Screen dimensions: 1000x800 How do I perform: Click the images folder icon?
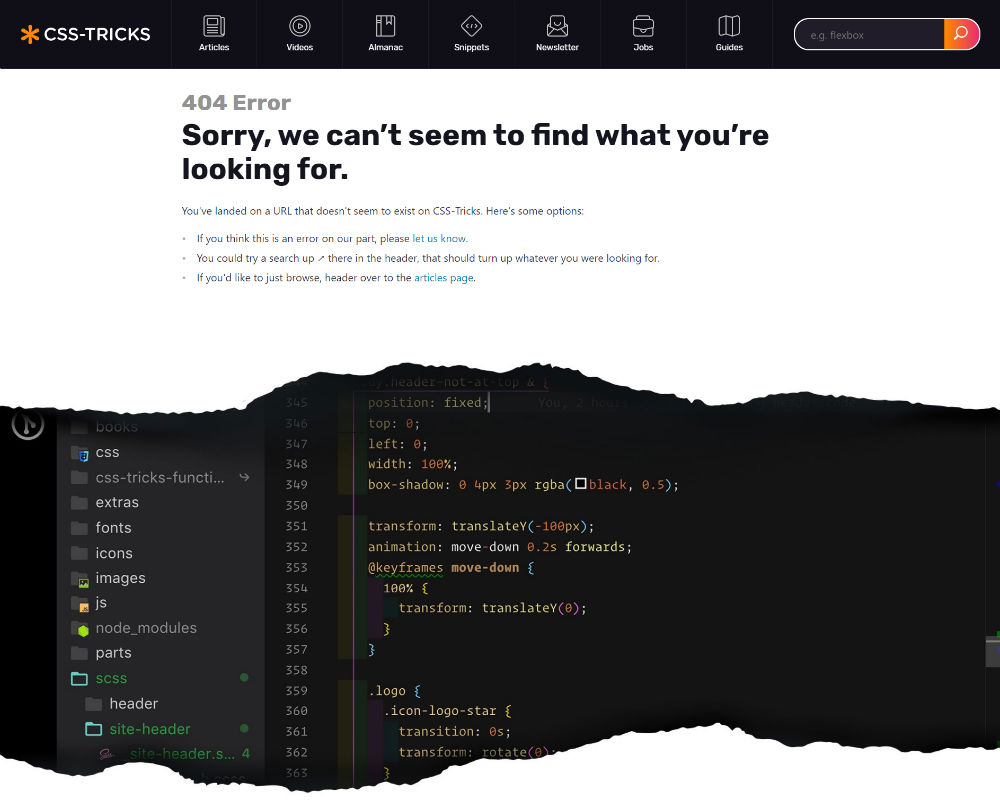[x=80, y=579]
